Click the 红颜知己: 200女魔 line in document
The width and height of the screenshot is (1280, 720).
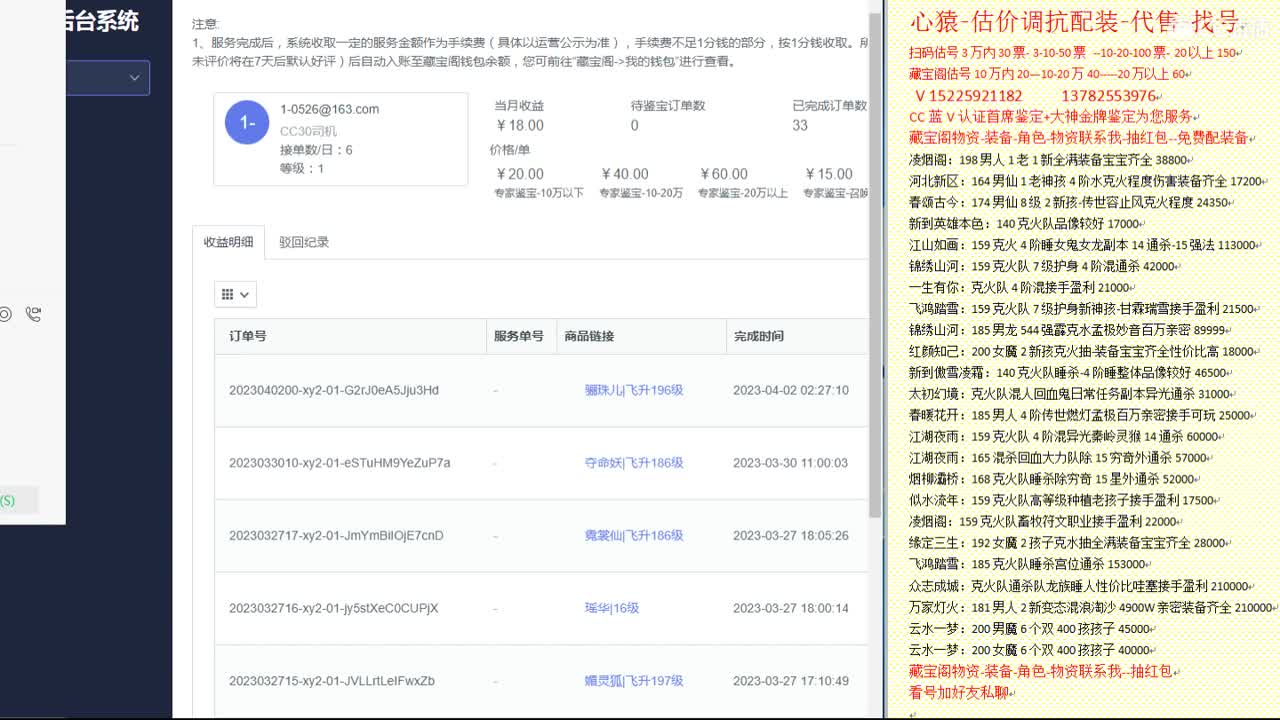[x=1084, y=351]
